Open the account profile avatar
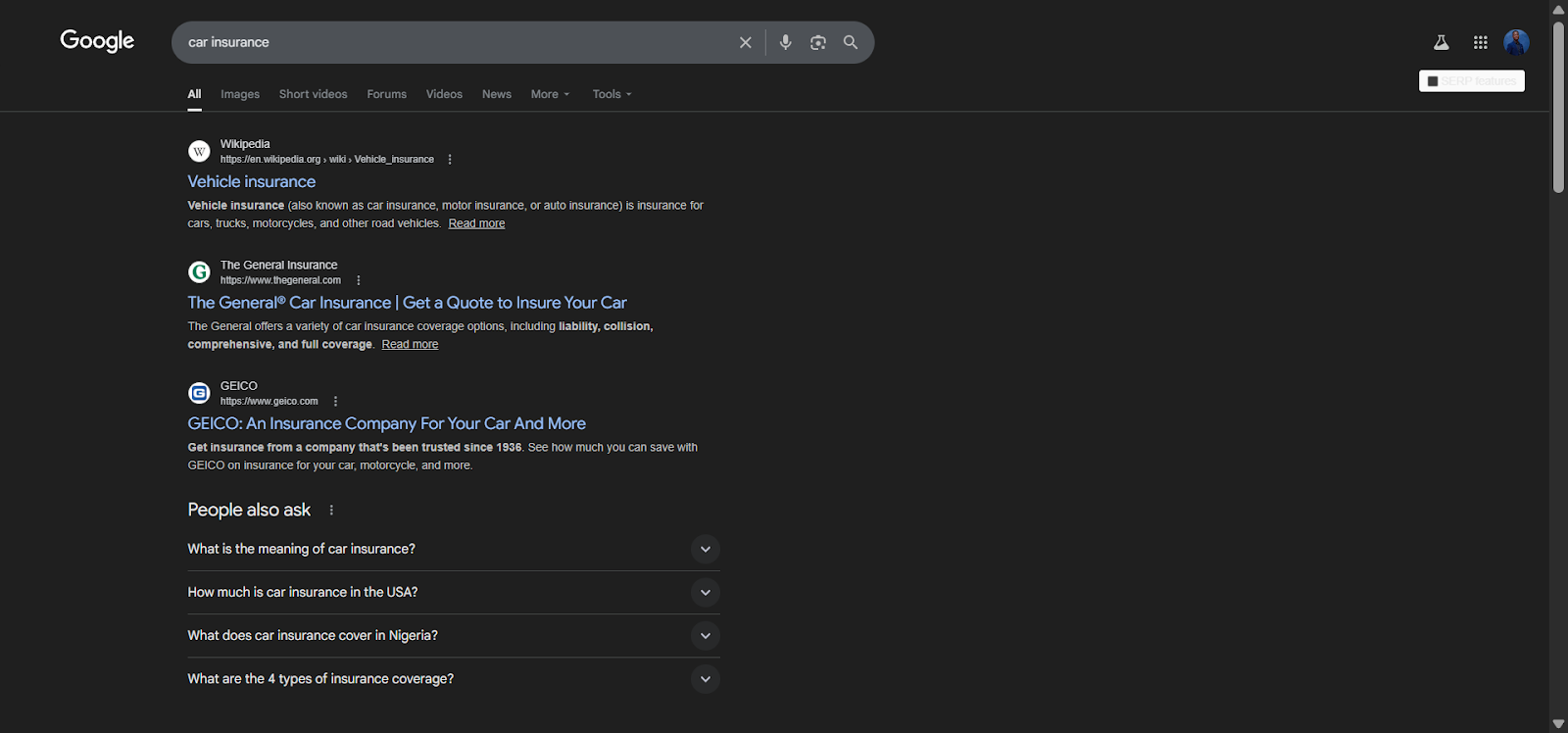 point(1516,42)
